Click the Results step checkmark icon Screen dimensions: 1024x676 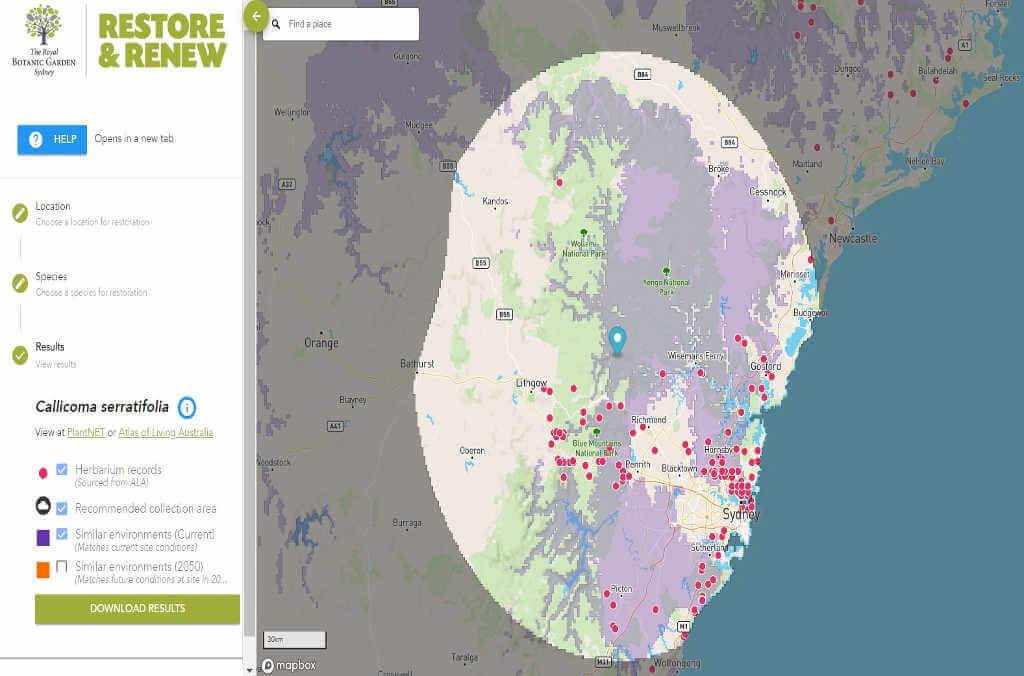20,355
